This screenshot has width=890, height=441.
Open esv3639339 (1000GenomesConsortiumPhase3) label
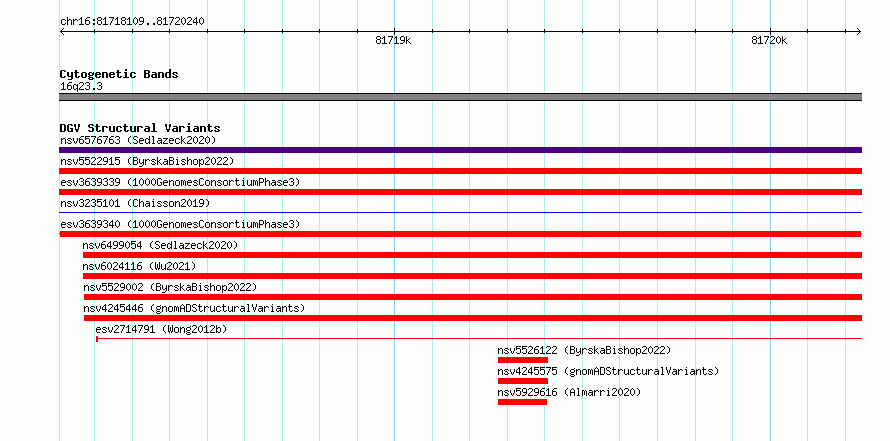[180, 182]
